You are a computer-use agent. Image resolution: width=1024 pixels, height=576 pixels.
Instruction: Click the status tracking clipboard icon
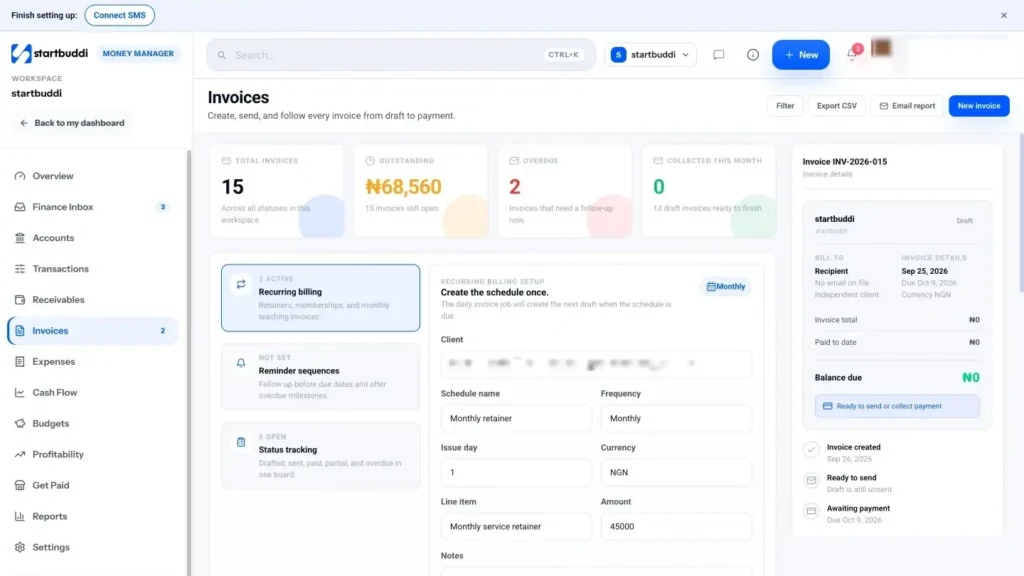point(241,442)
